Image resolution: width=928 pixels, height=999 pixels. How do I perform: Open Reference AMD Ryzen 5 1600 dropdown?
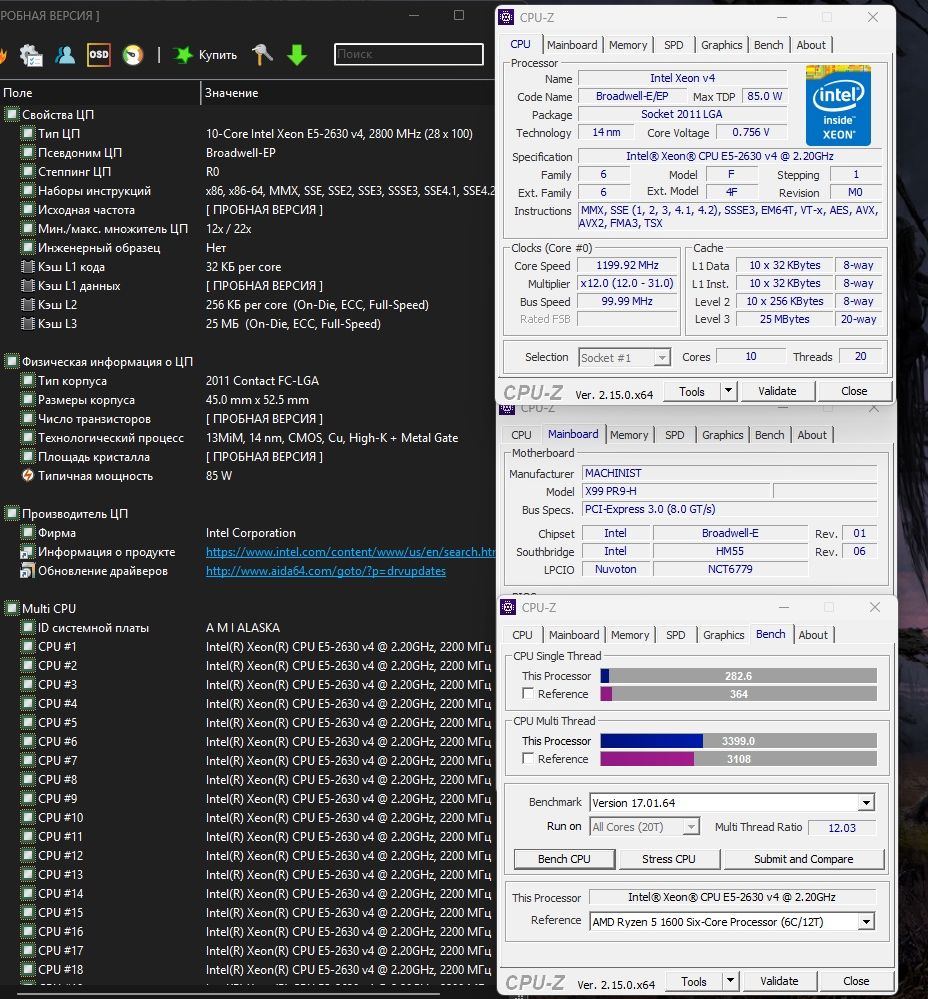pyautogui.click(x=866, y=922)
